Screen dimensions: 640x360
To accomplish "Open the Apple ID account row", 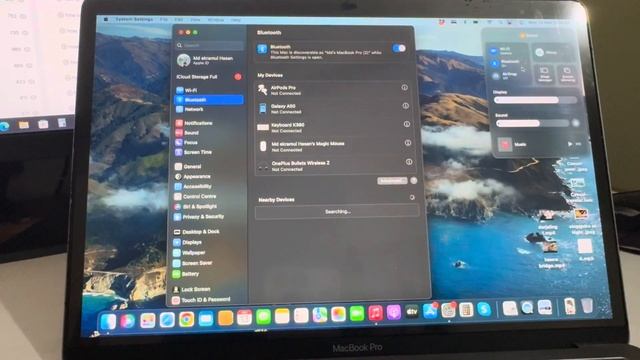I will (x=210, y=60).
